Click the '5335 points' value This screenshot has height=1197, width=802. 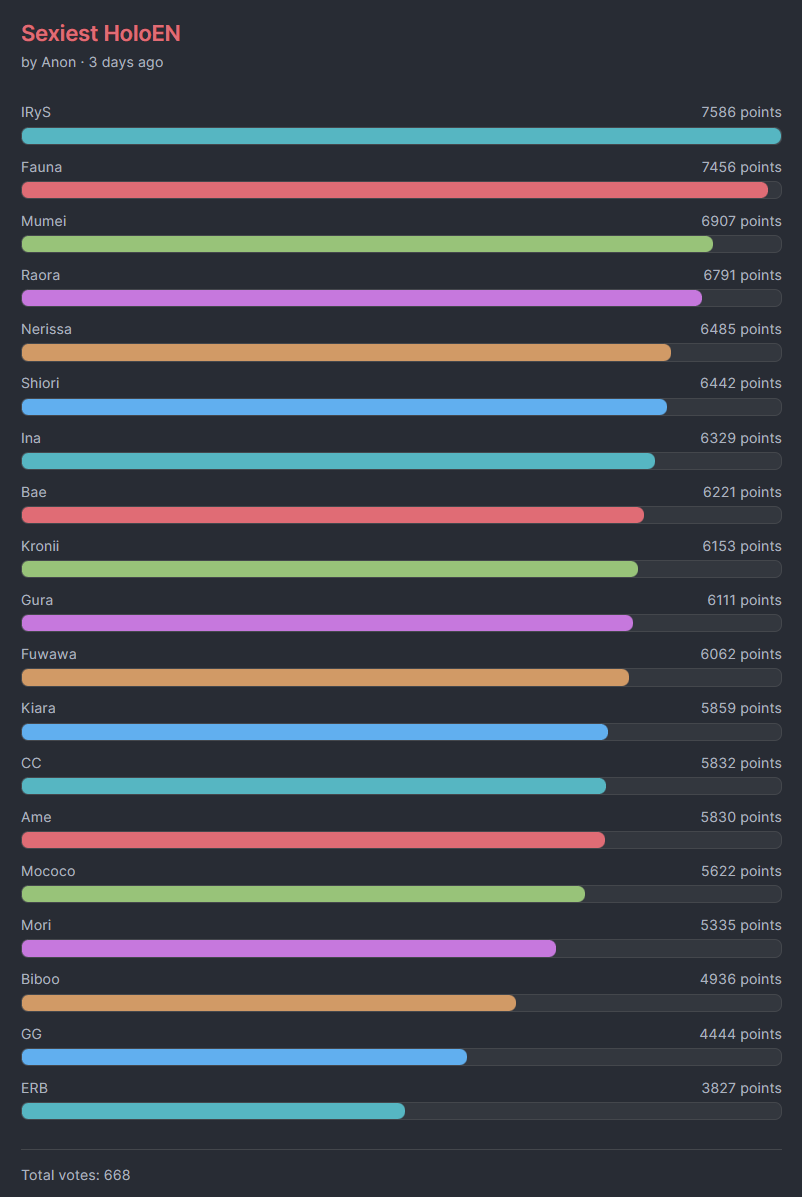click(x=741, y=925)
